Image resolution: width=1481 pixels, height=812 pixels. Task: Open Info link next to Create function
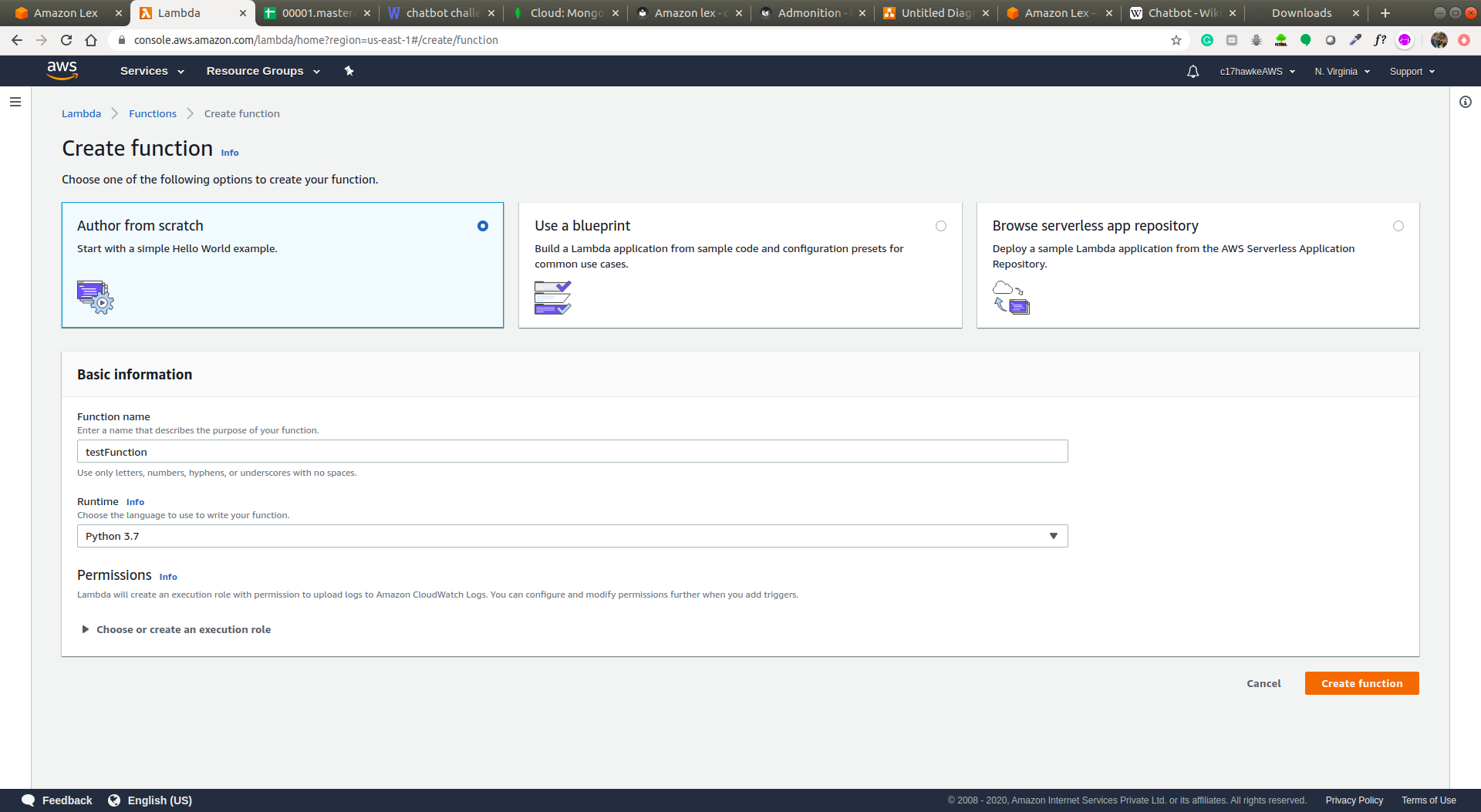tap(230, 153)
